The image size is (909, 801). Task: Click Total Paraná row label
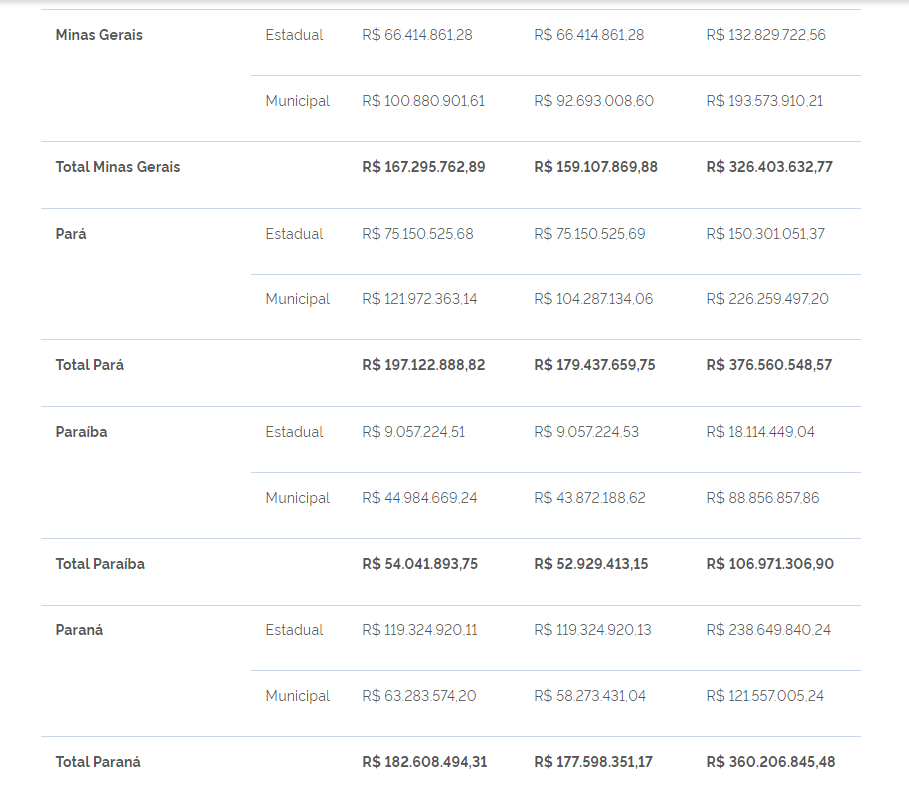(x=98, y=762)
